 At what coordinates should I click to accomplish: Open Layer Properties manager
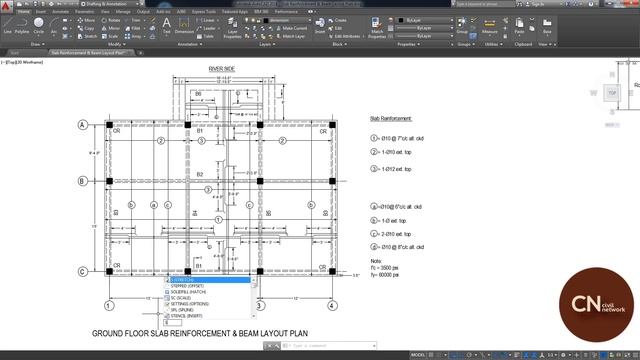click(x=232, y=28)
